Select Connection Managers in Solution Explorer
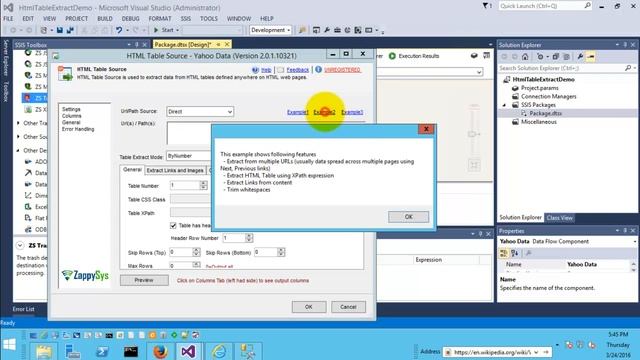This screenshot has height=360, width=640. point(549,97)
